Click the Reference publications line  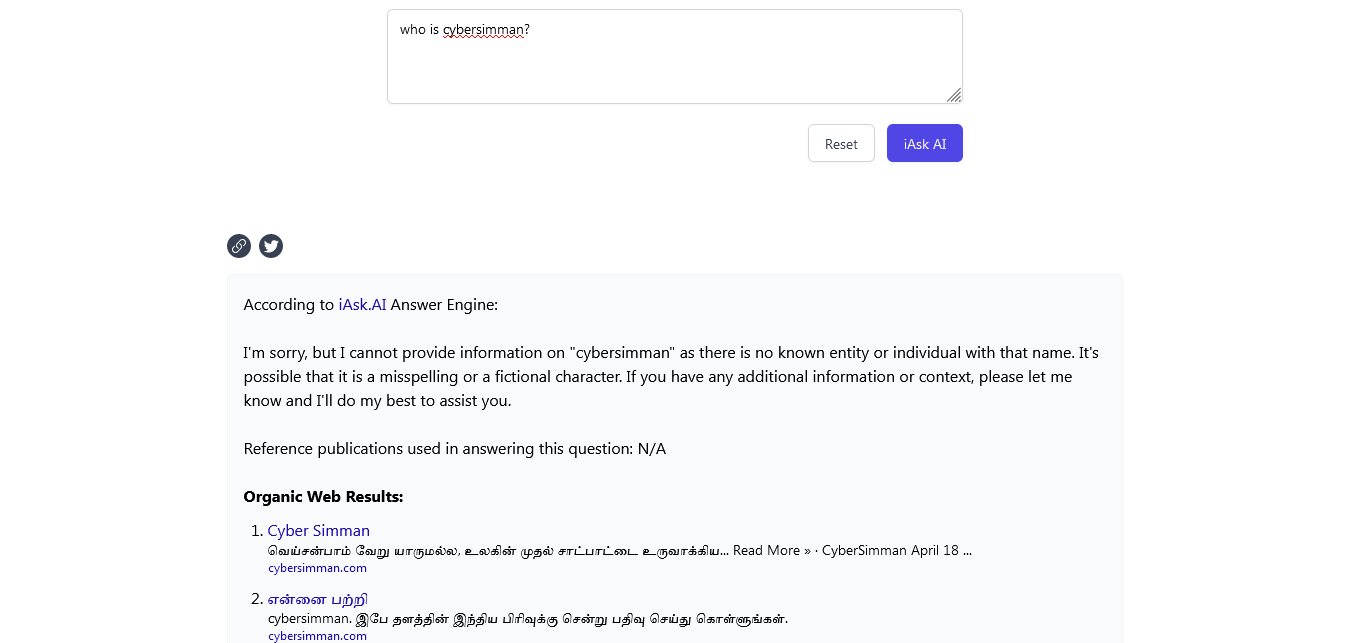pyautogui.click(x=455, y=449)
